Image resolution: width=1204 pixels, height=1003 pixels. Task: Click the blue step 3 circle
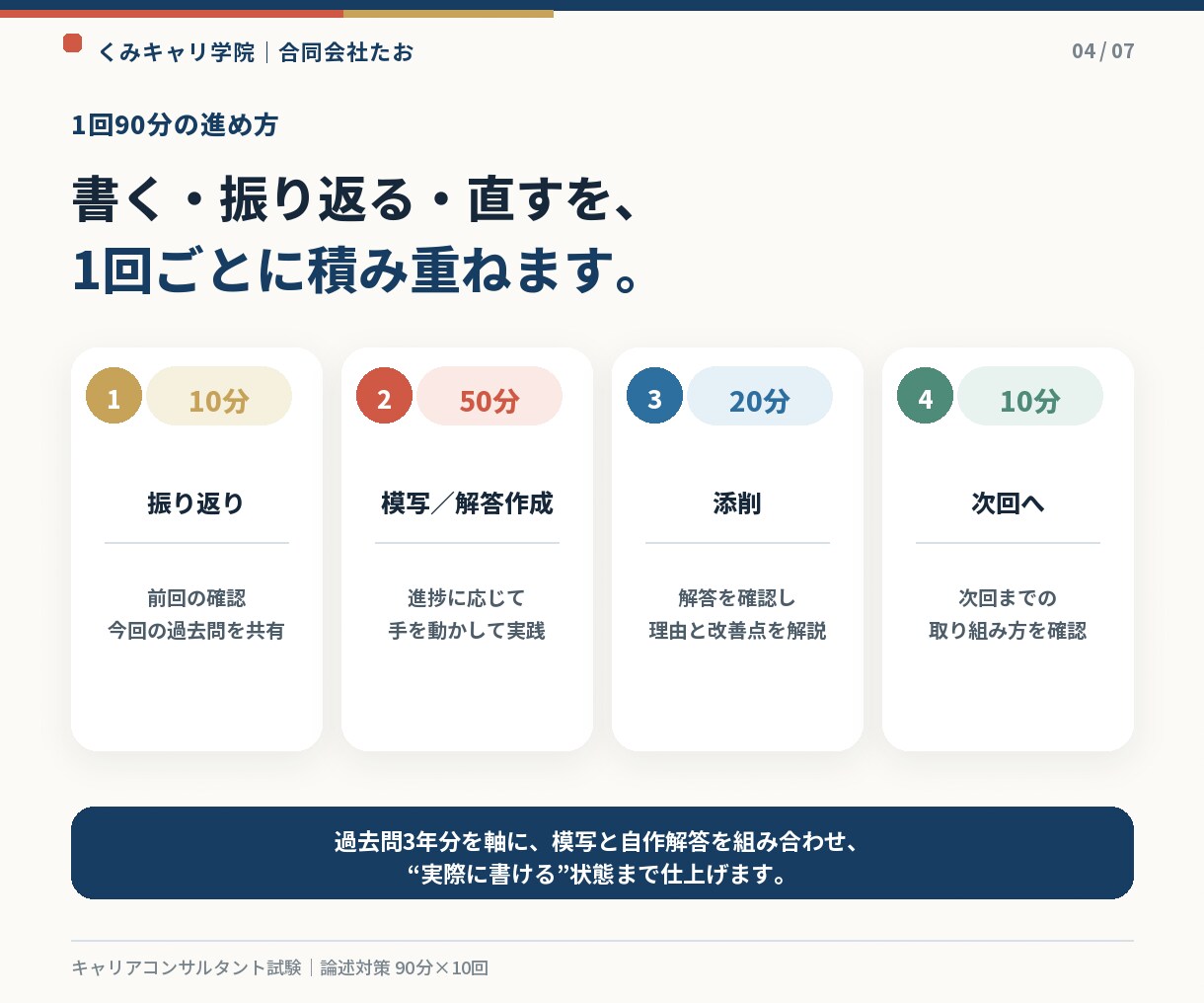tap(654, 396)
